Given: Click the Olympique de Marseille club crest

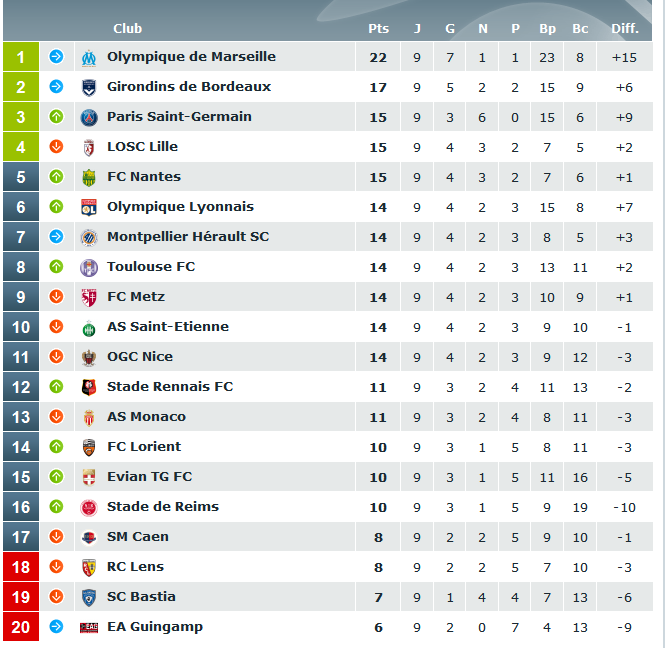Looking at the screenshot, I should [89, 58].
